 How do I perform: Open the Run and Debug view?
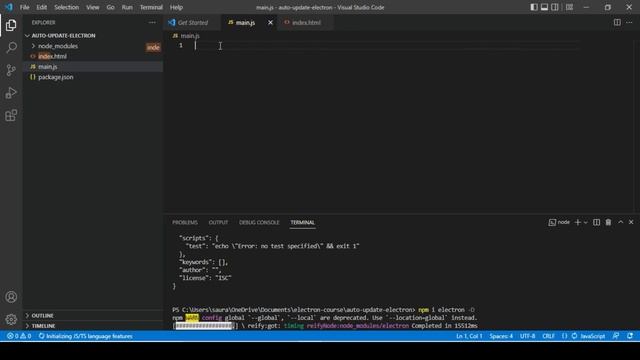click(x=11, y=93)
